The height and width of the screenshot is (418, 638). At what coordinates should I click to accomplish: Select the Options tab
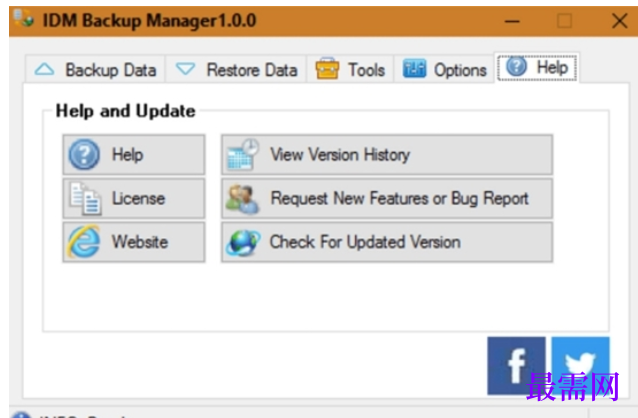[x=444, y=70]
